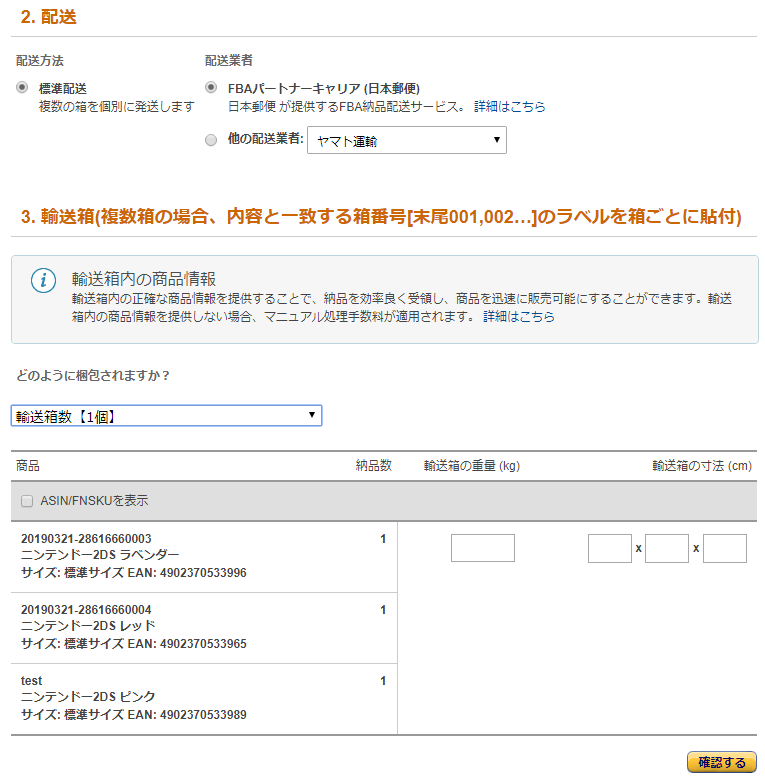Focus the 輸送箱の重量 (kg) input field
The height and width of the screenshot is (782, 765).
pyautogui.click(x=483, y=548)
